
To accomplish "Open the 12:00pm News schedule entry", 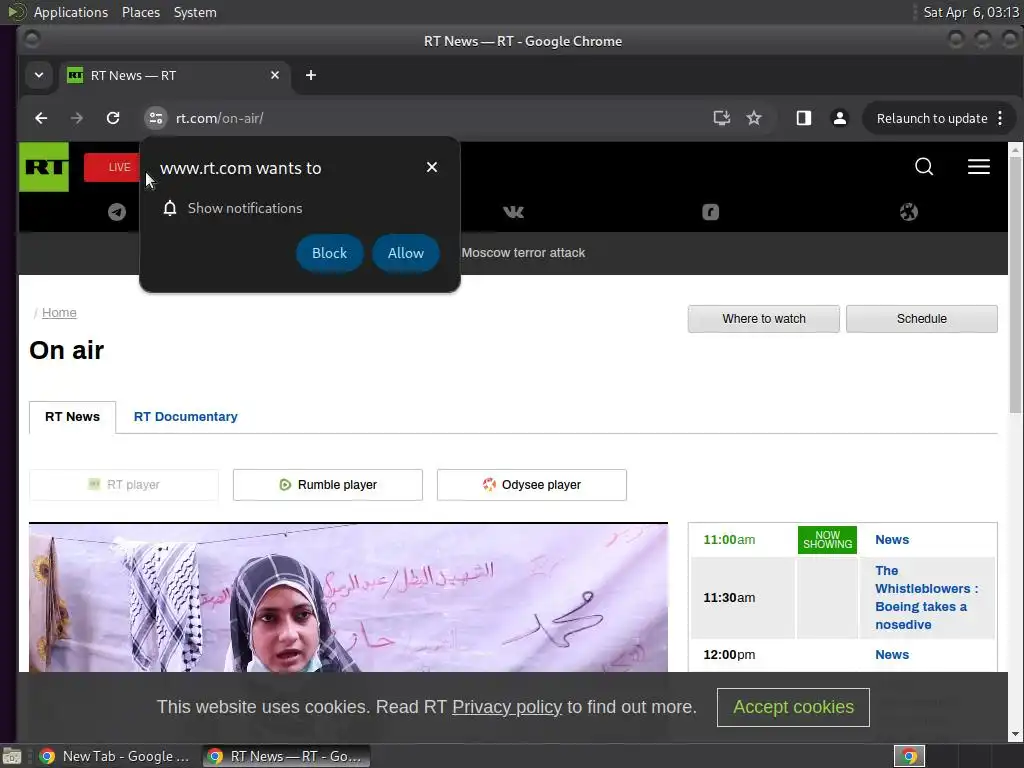I will (891, 654).
